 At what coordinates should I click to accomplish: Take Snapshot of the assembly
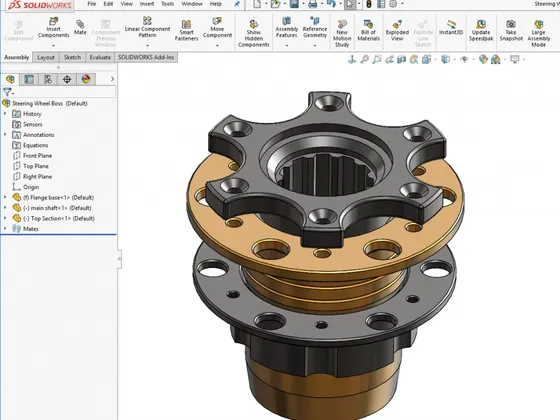click(x=511, y=30)
